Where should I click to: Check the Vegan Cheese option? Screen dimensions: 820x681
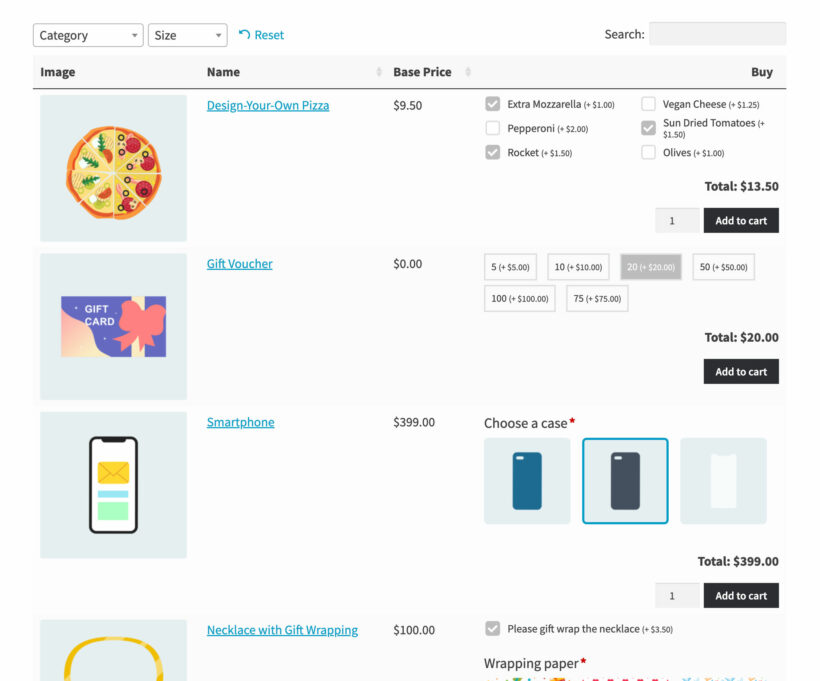649,103
